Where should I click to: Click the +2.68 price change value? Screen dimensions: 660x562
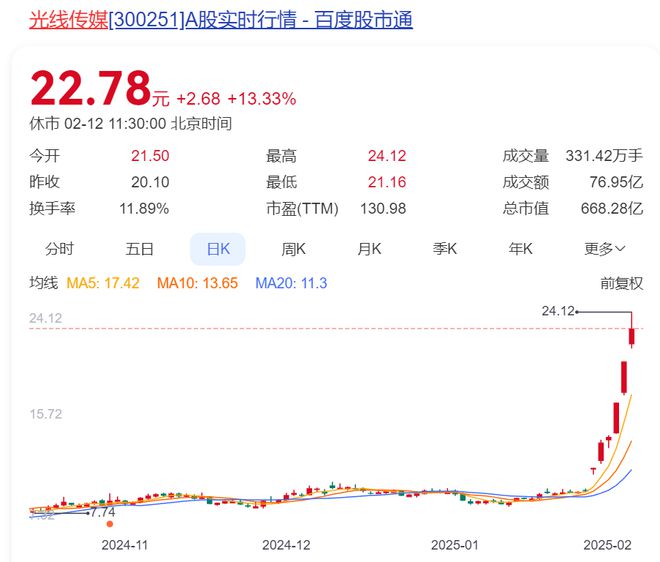[x=198, y=99]
